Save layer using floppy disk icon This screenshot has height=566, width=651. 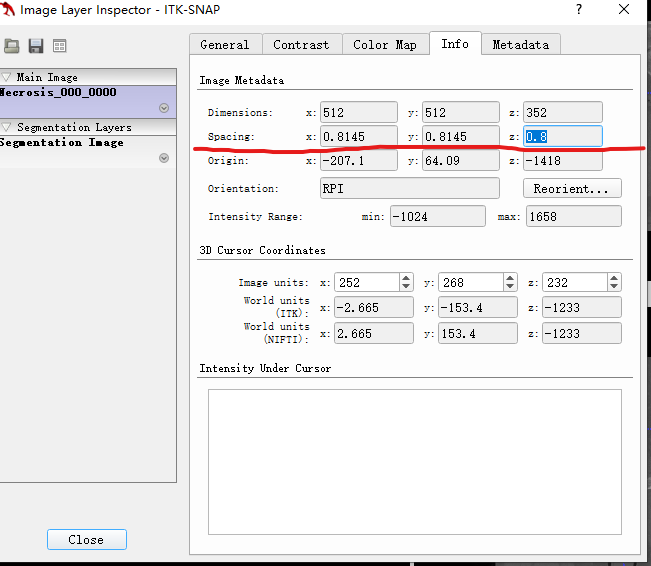[36, 46]
